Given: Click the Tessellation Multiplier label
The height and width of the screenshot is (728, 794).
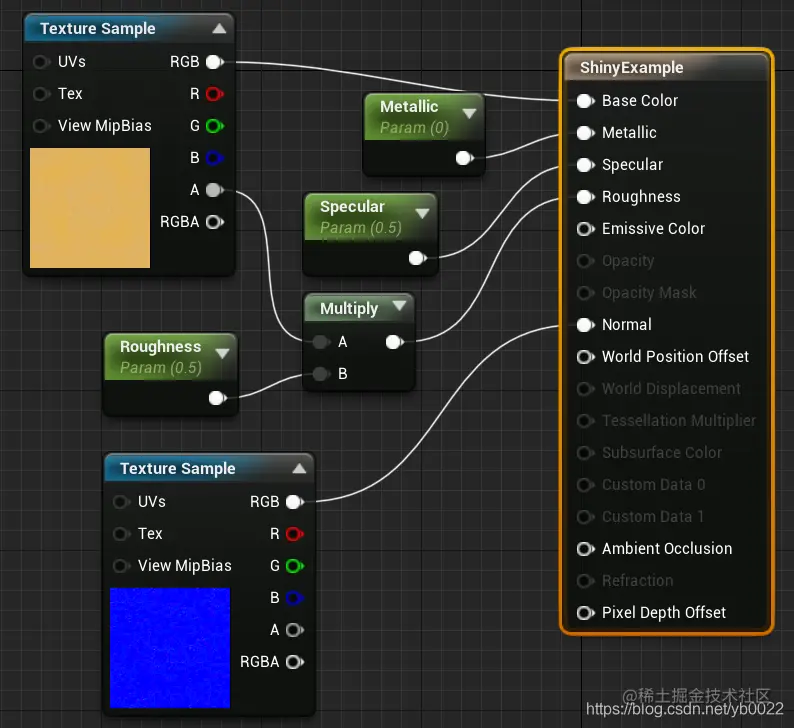Looking at the screenshot, I should pos(679,421).
